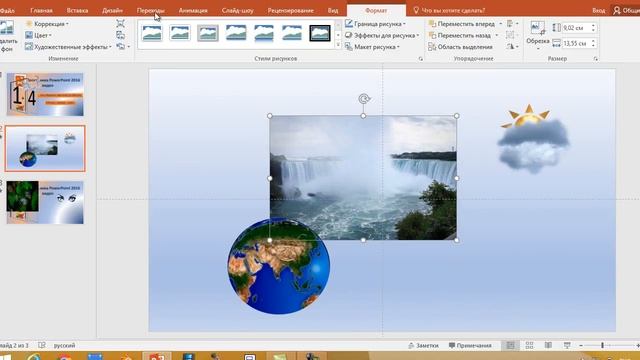The width and height of the screenshot is (640, 360).
Task: Click the width field showing 13,55 см
Action: point(576,43)
